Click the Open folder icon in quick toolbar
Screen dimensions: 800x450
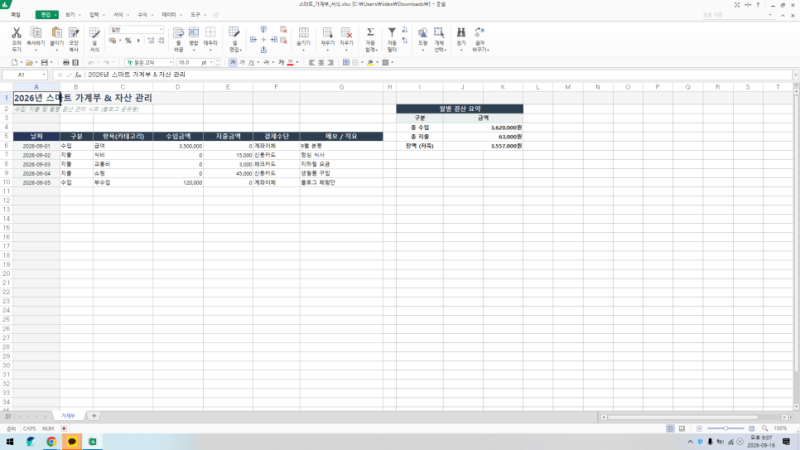pyautogui.click(x=30, y=62)
